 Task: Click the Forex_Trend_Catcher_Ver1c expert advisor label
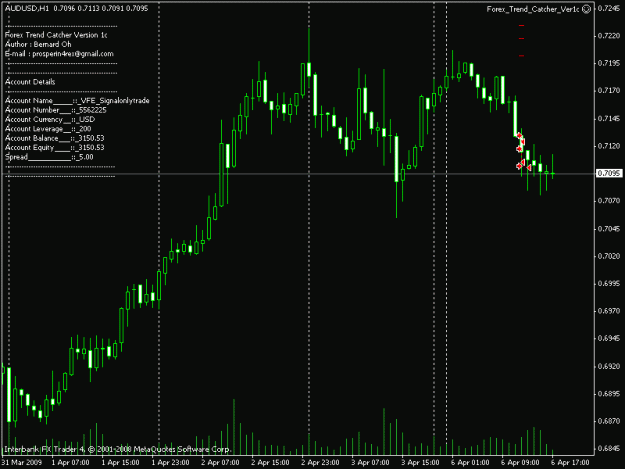click(x=533, y=9)
